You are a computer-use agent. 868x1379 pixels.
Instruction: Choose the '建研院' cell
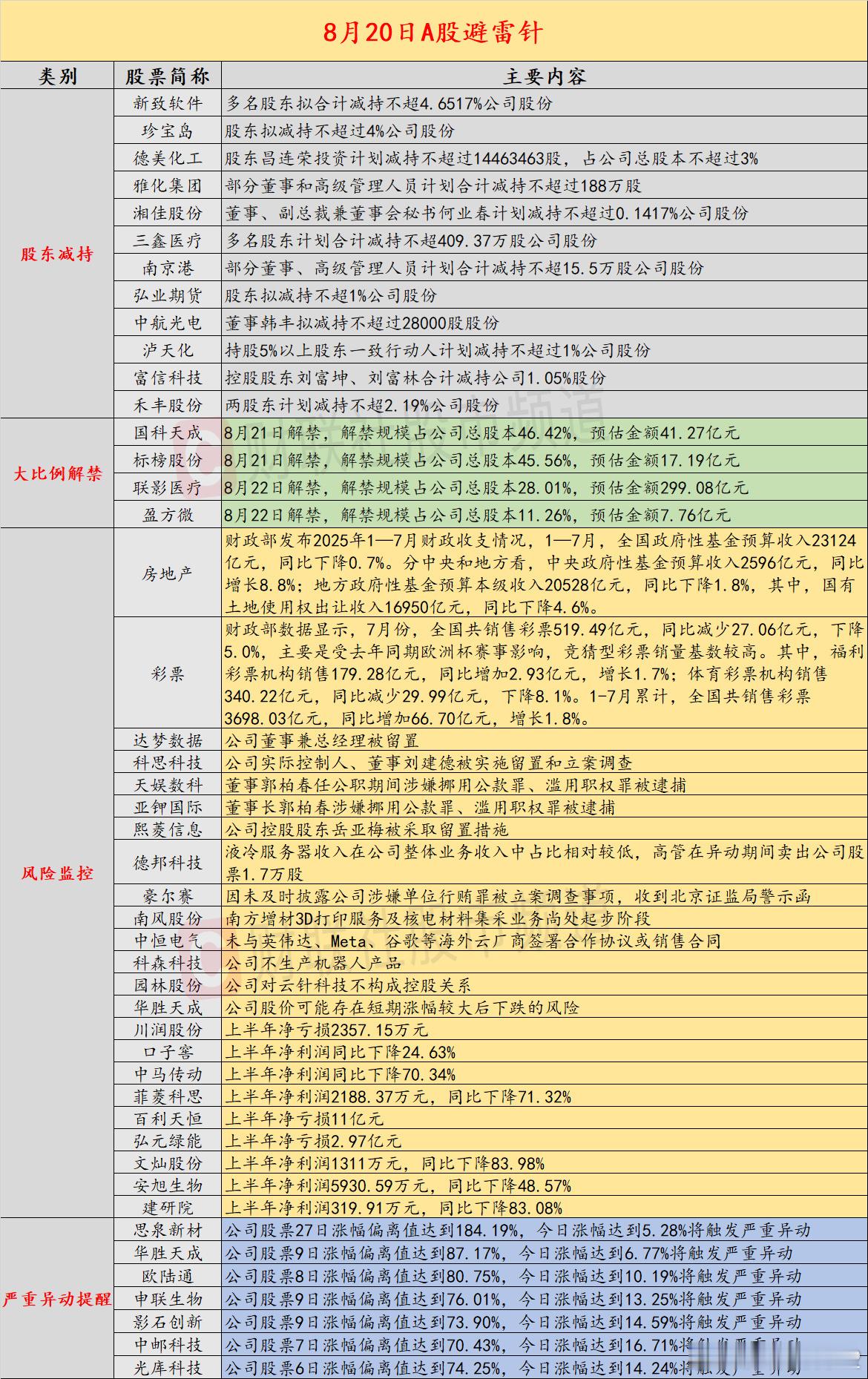[168, 1208]
